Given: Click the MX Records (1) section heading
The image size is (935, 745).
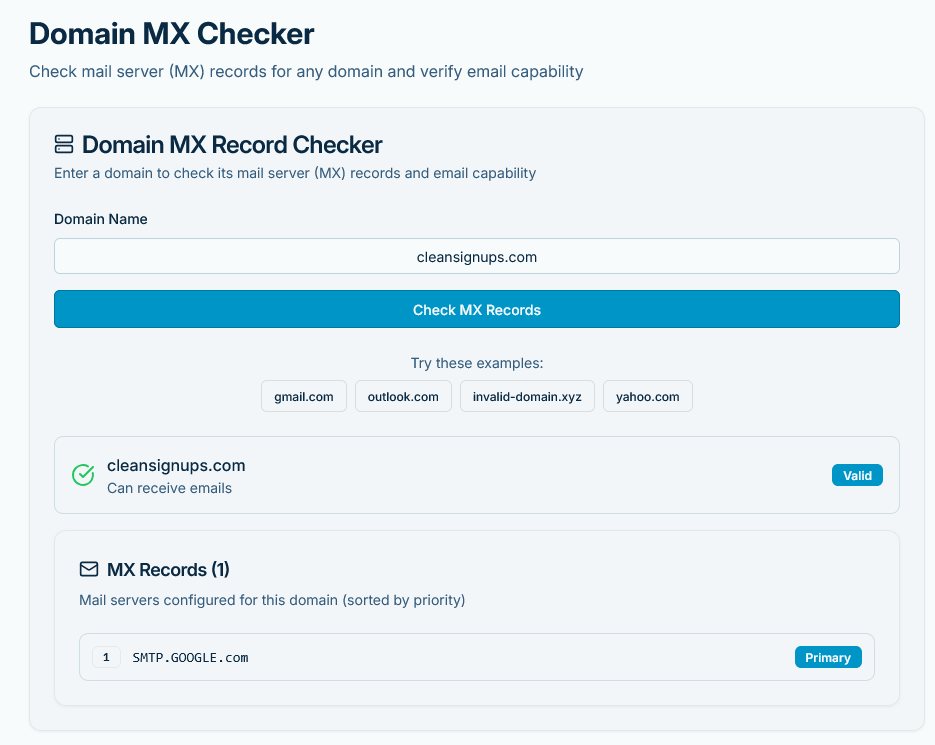Looking at the screenshot, I should click(x=168, y=569).
